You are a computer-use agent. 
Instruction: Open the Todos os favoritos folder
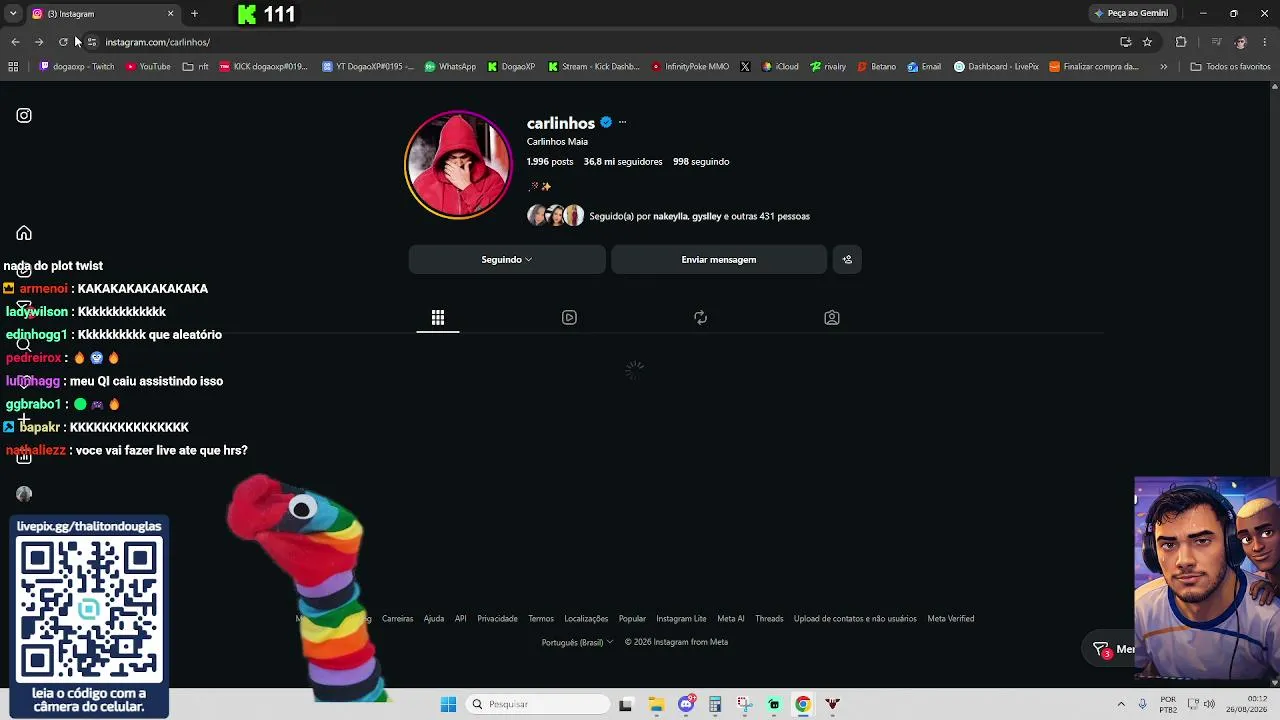click(x=1230, y=67)
